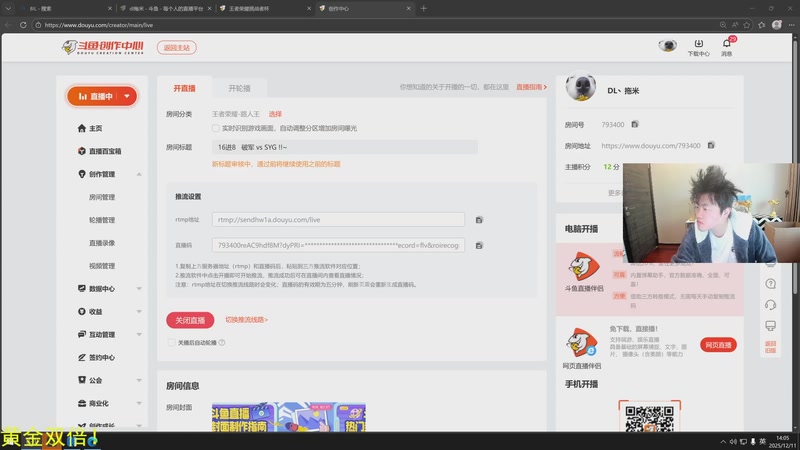This screenshot has height=450, width=800.
Task: Copy the 直播码 stream key
Action: [479, 245]
